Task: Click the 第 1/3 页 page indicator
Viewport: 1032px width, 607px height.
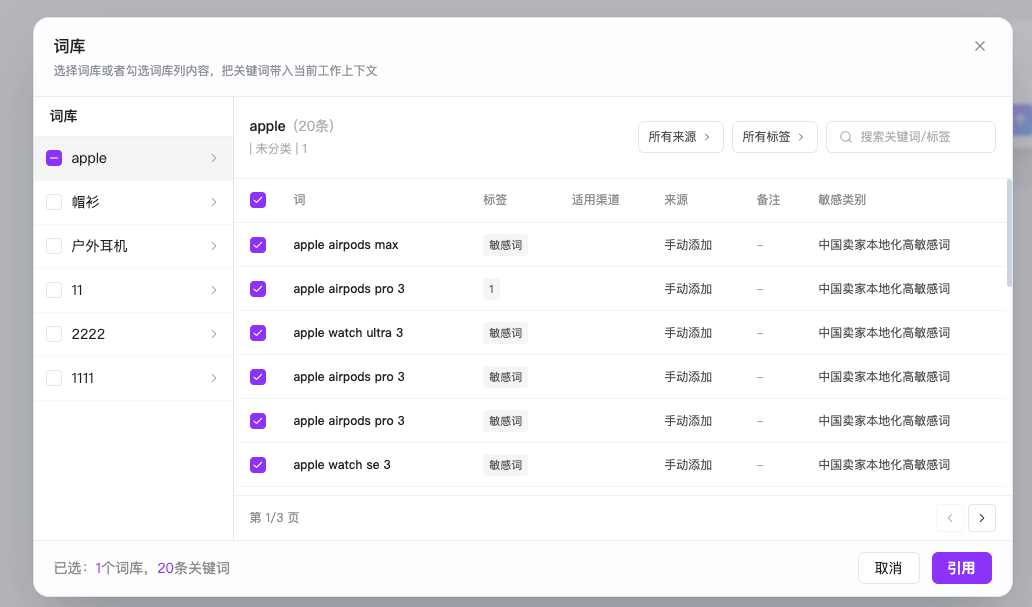Action: coord(274,518)
